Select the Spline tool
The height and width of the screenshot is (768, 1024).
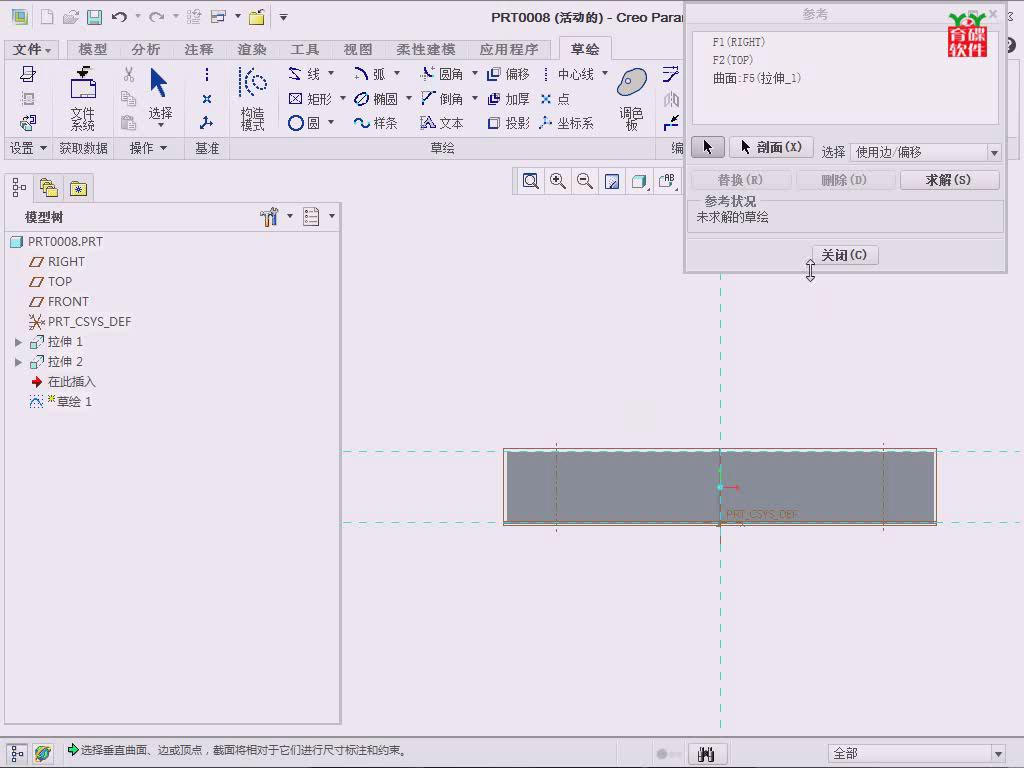pyautogui.click(x=376, y=123)
